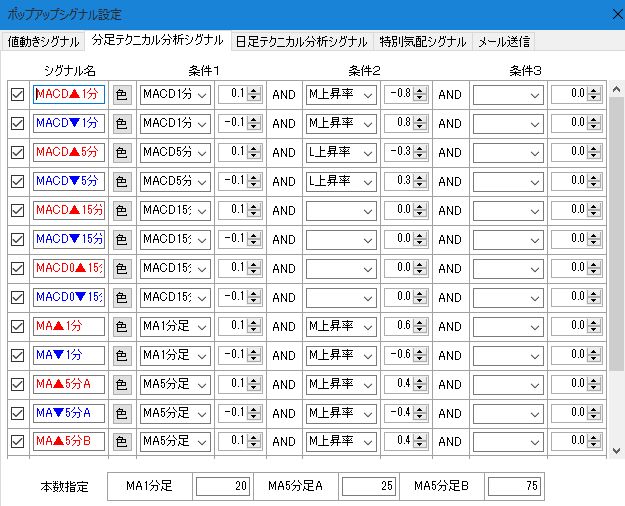Image resolution: width=625 pixels, height=506 pixels.
Task: Uncheck the MACD▲1分 signal checkbox
Action: [17, 95]
